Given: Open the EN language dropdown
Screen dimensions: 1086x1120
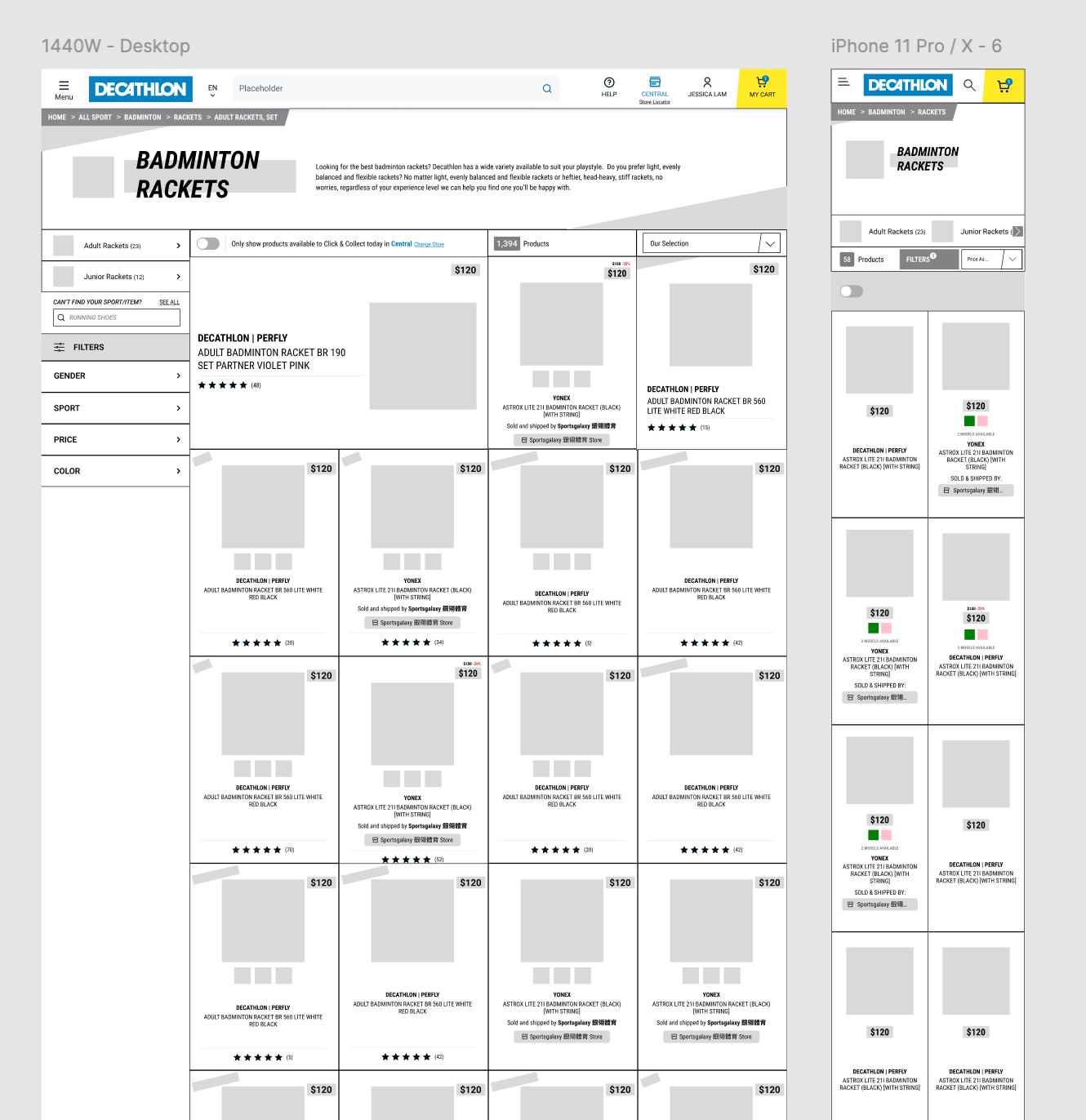Looking at the screenshot, I should pos(212,91).
